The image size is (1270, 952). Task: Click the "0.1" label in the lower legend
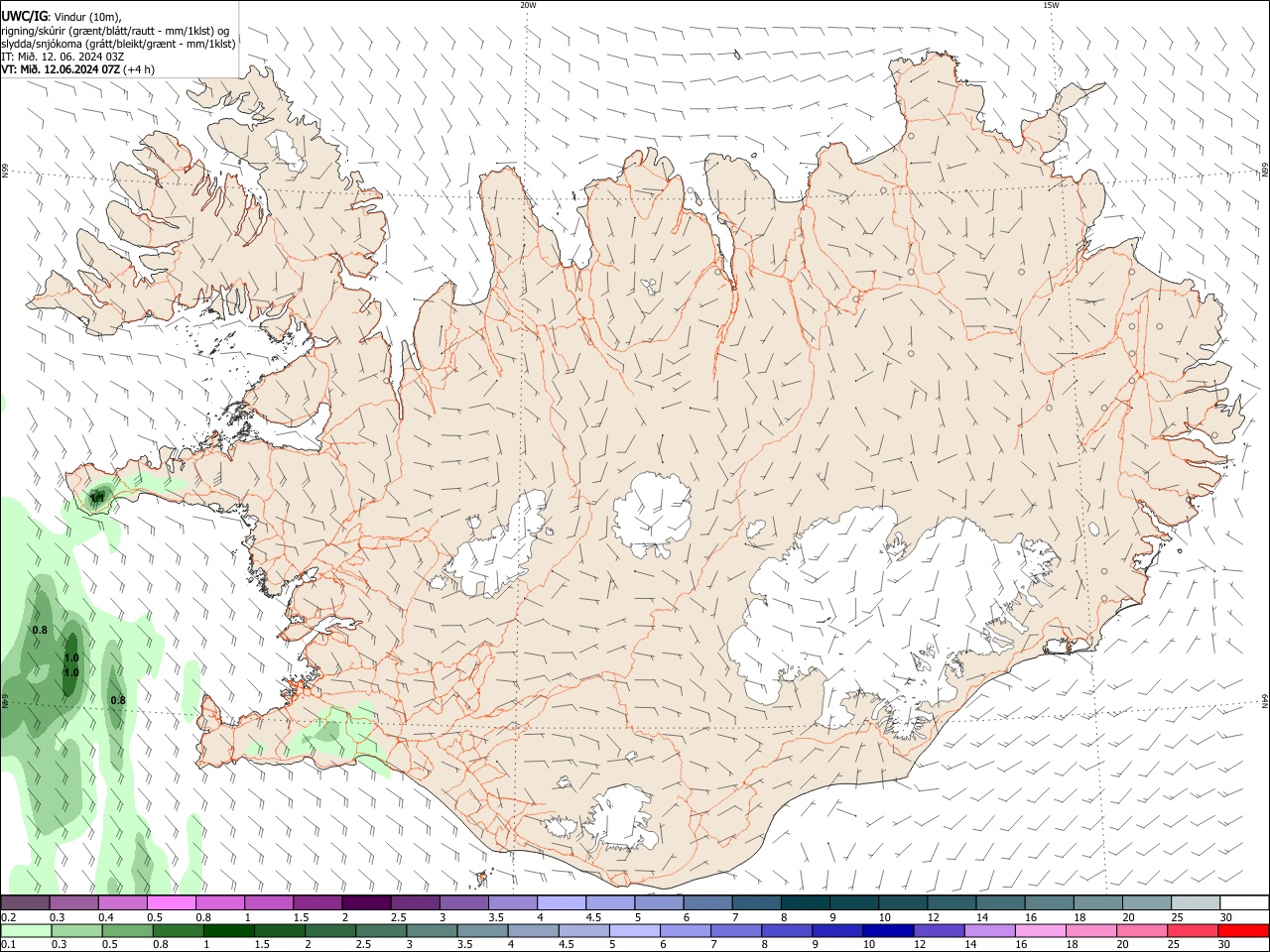pos(8,944)
